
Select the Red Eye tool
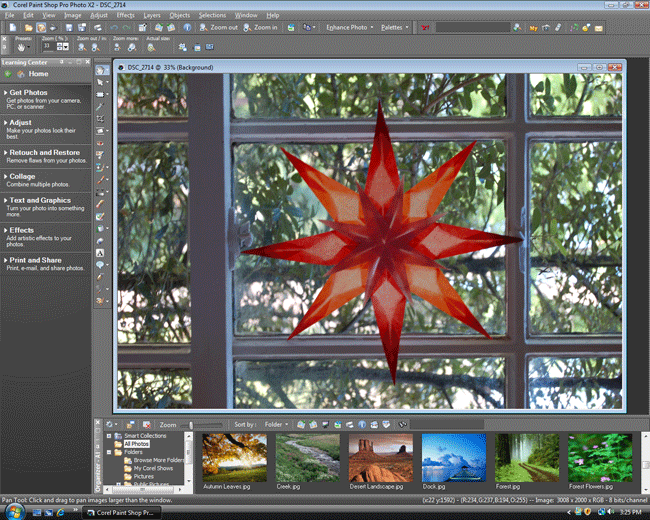[100, 143]
